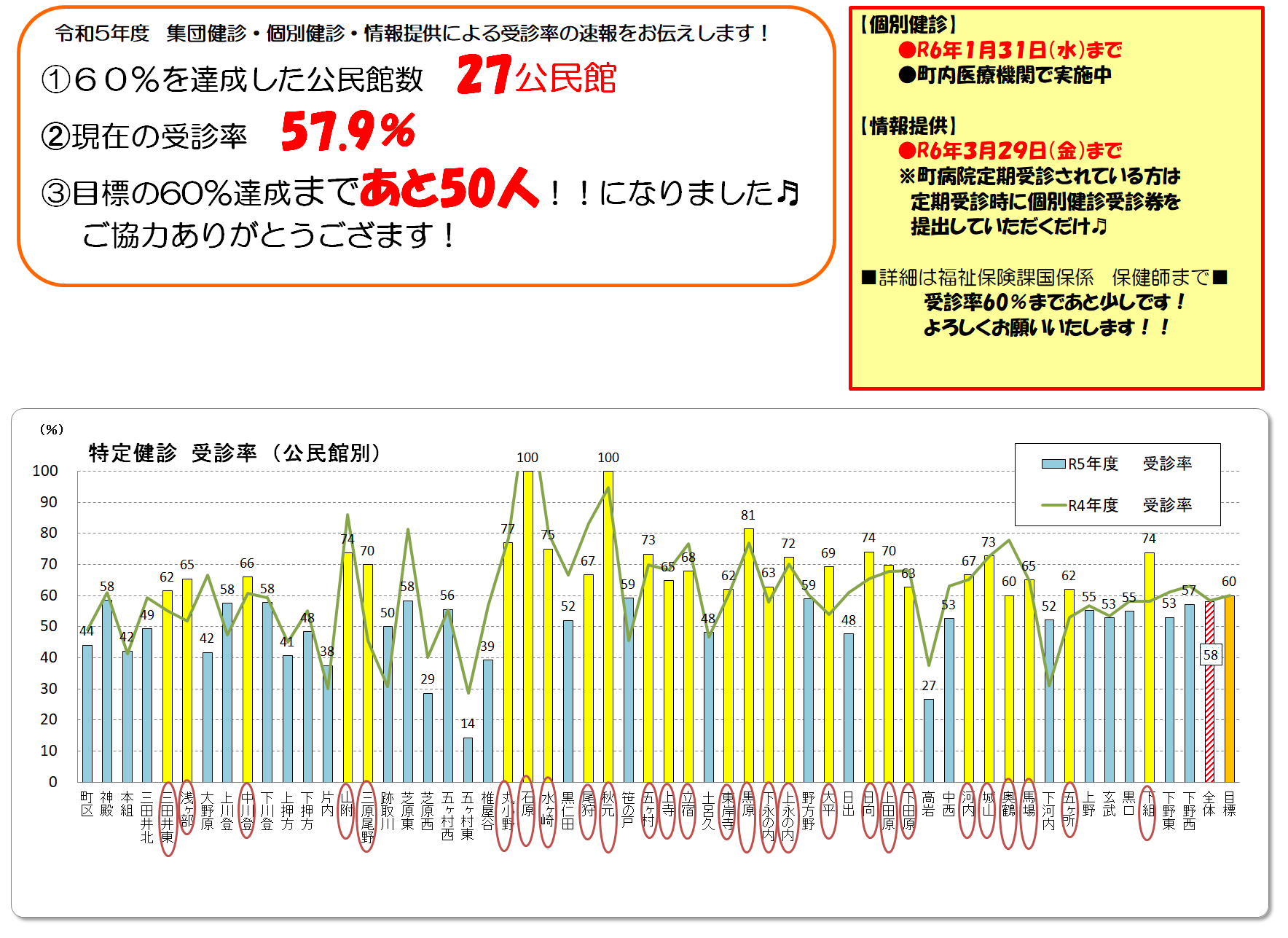Image resolution: width=1288 pixels, height=938 pixels.
Task: Click the data label 77 above the 丸小野 bar
Action: pos(508,529)
